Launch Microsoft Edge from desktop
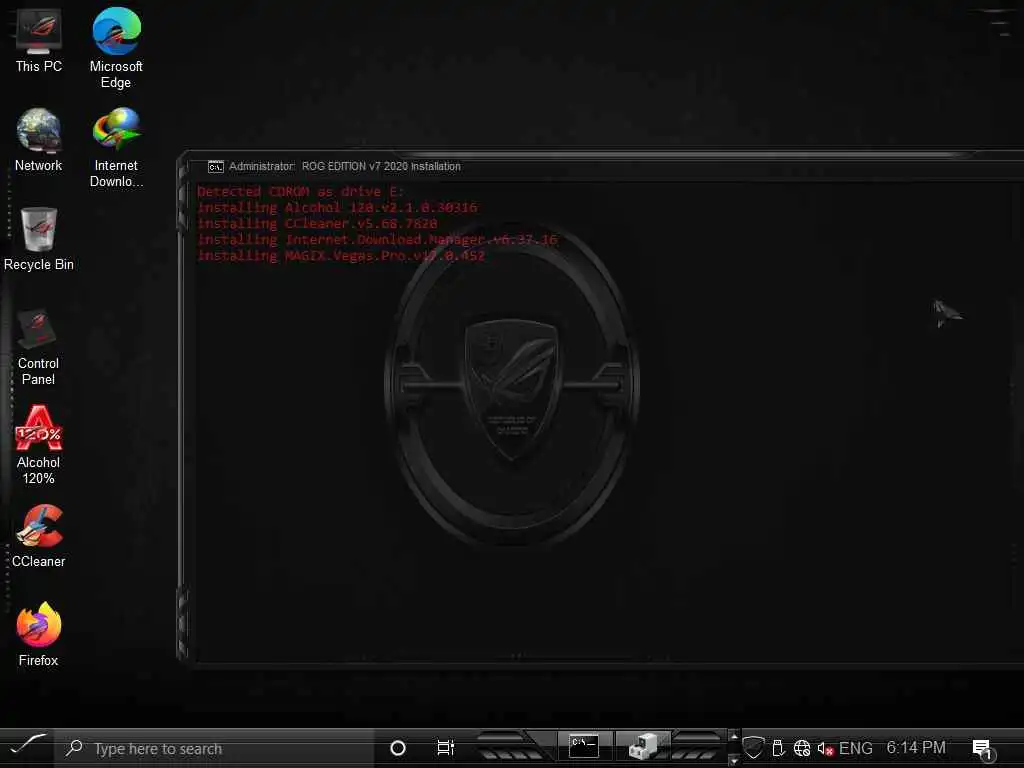Screen dimensions: 1024x768 (x=116, y=48)
